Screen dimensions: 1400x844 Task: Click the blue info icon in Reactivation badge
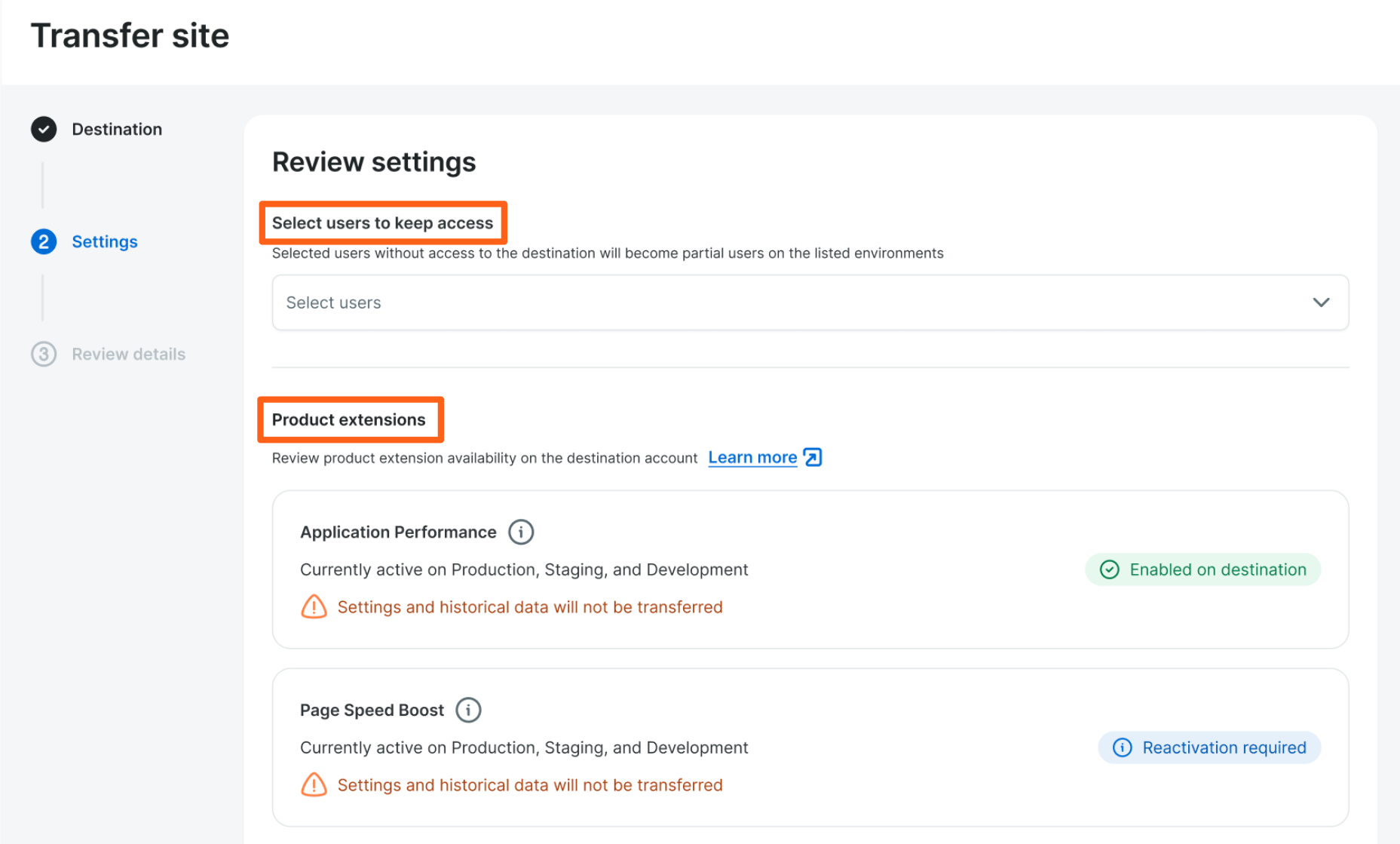pyautogui.click(x=1122, y=748)
